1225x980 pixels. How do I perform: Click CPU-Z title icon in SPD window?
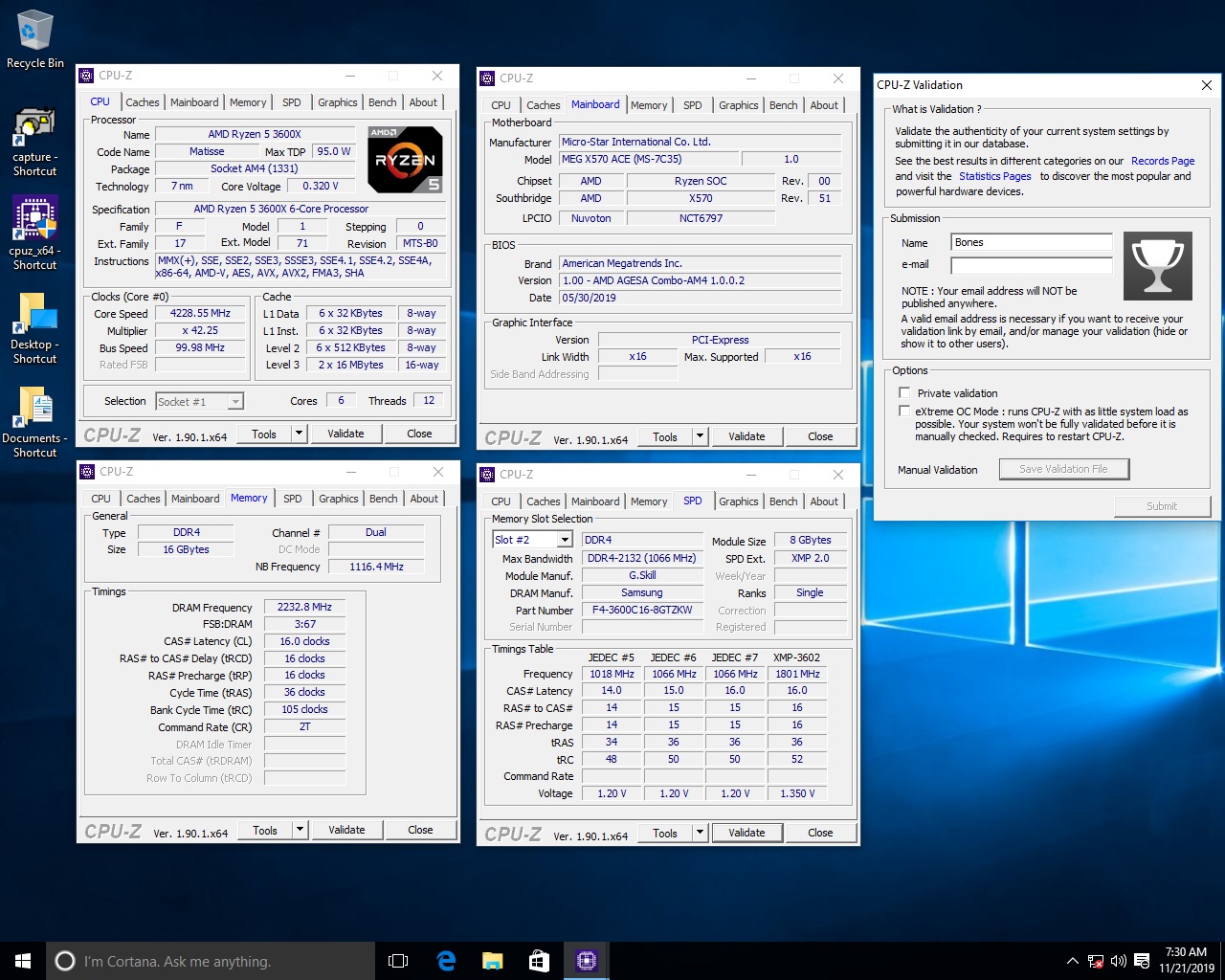[x=488, y=475]
